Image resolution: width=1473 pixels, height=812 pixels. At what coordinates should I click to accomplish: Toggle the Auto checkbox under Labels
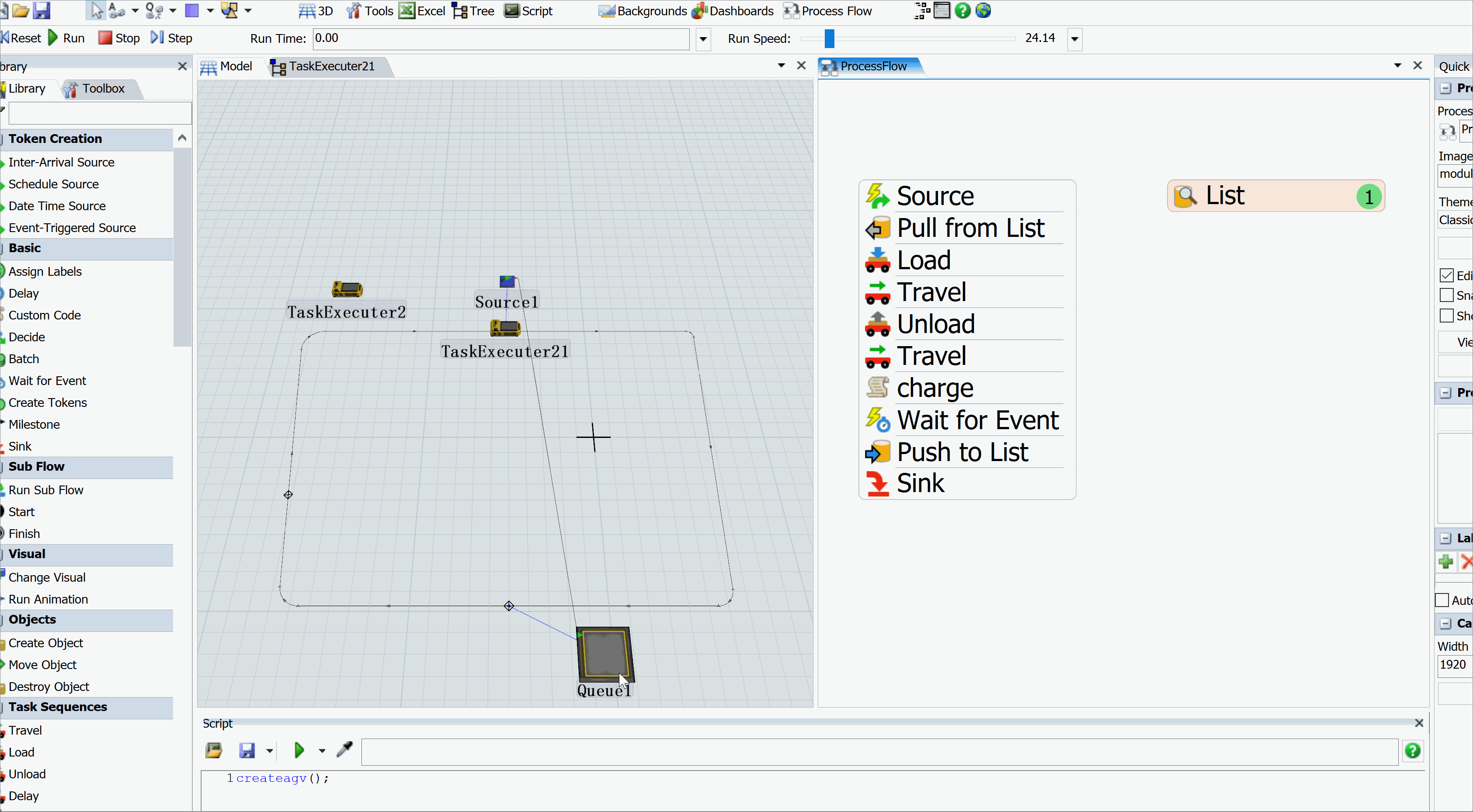click(x=1442, y=600)
